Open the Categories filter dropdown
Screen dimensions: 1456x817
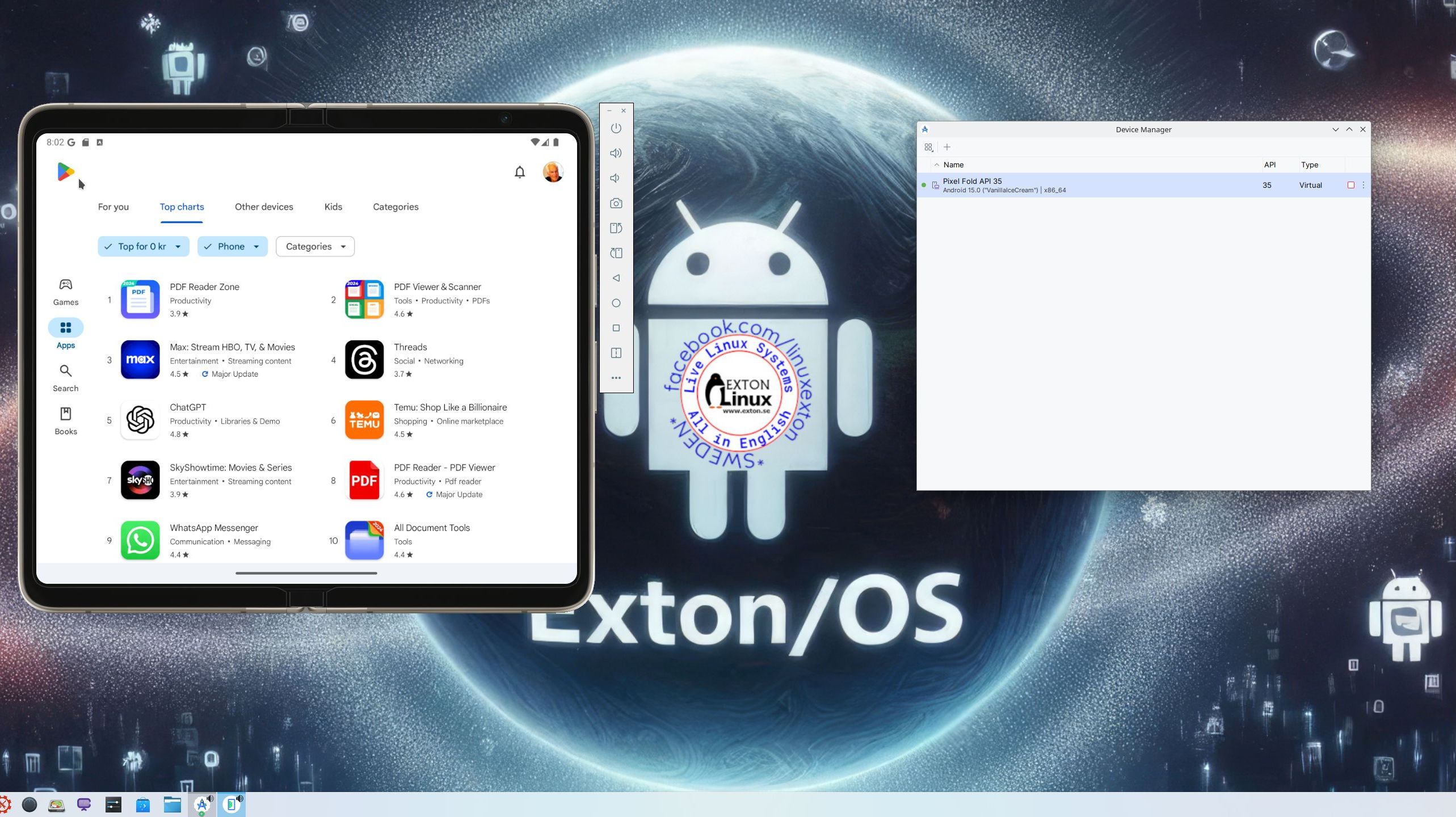point(315,246)
